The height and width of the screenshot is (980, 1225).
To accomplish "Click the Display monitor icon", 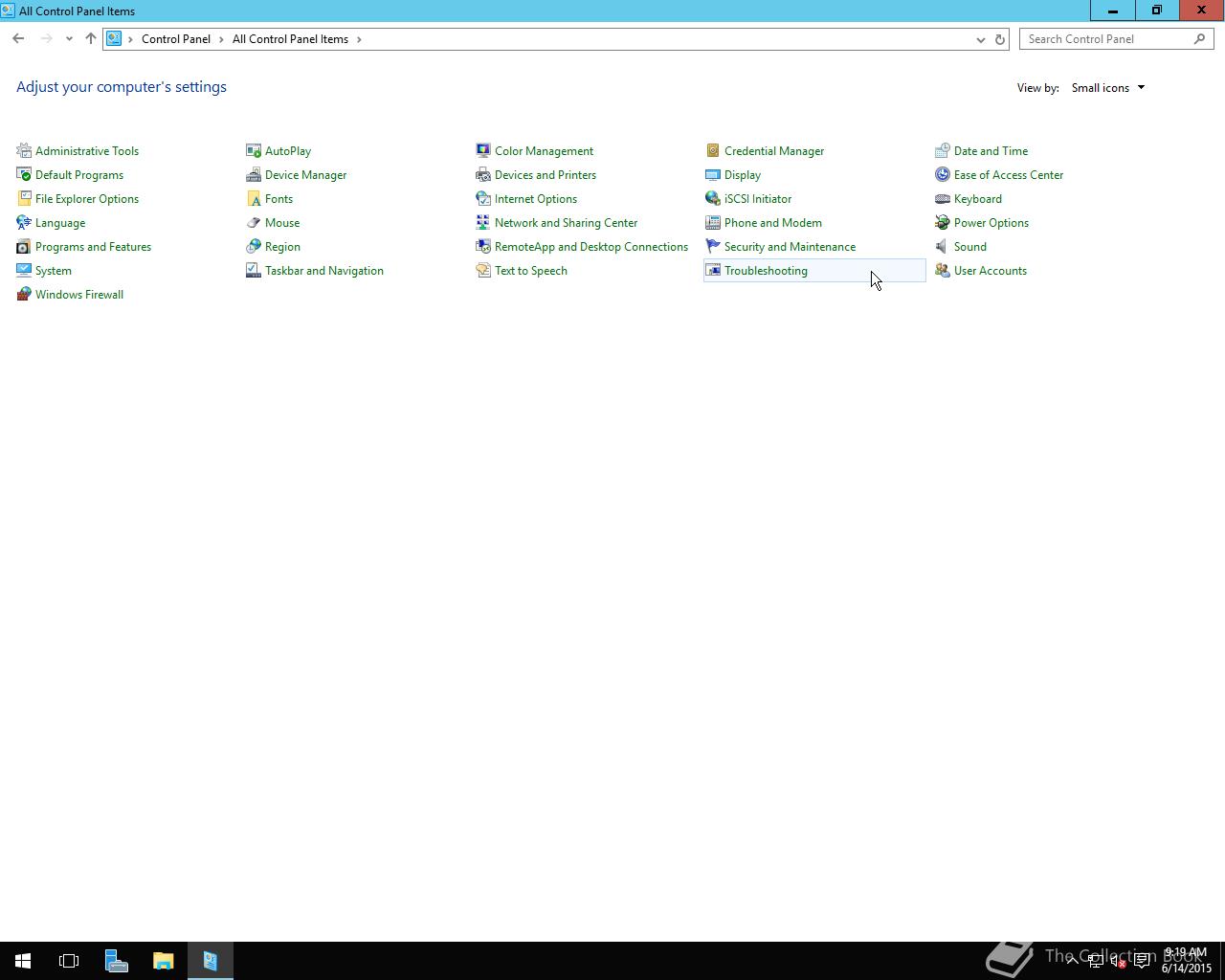I will [x=713, y=174].
